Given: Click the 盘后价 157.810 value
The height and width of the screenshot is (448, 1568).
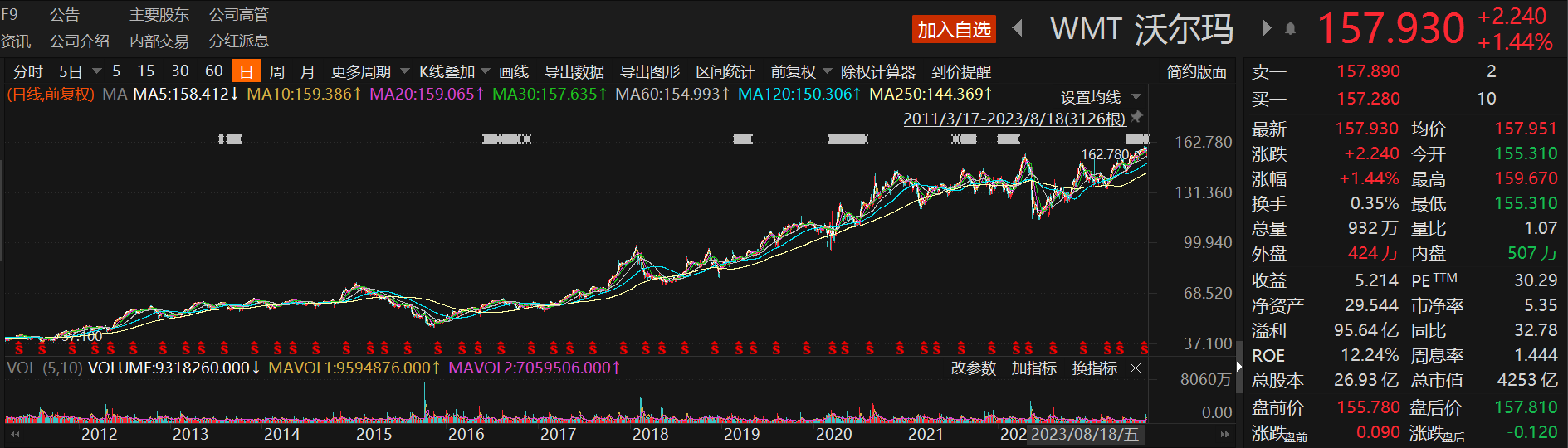Looking at the screenshot, I should pos(1526,407).
